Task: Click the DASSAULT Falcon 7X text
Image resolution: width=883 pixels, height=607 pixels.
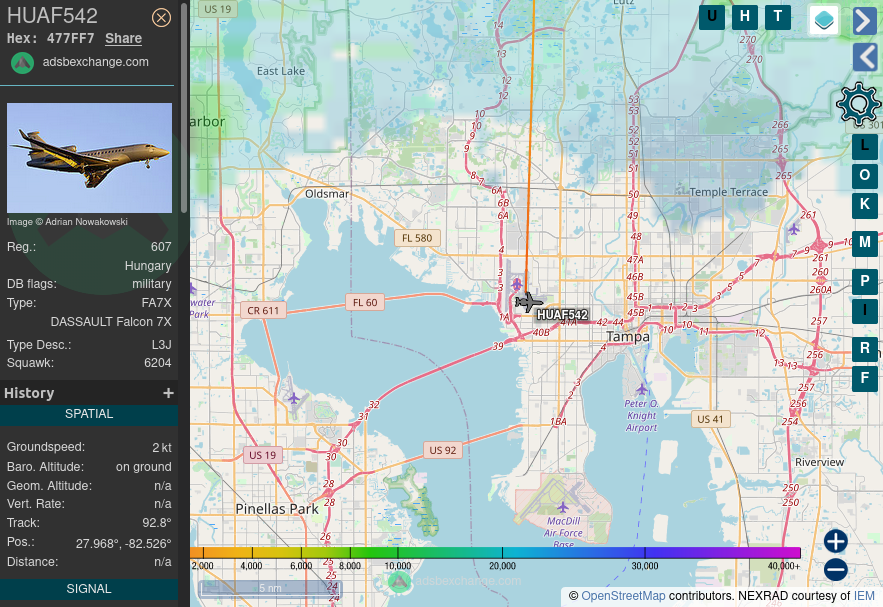Action: [x=111, y=322]
